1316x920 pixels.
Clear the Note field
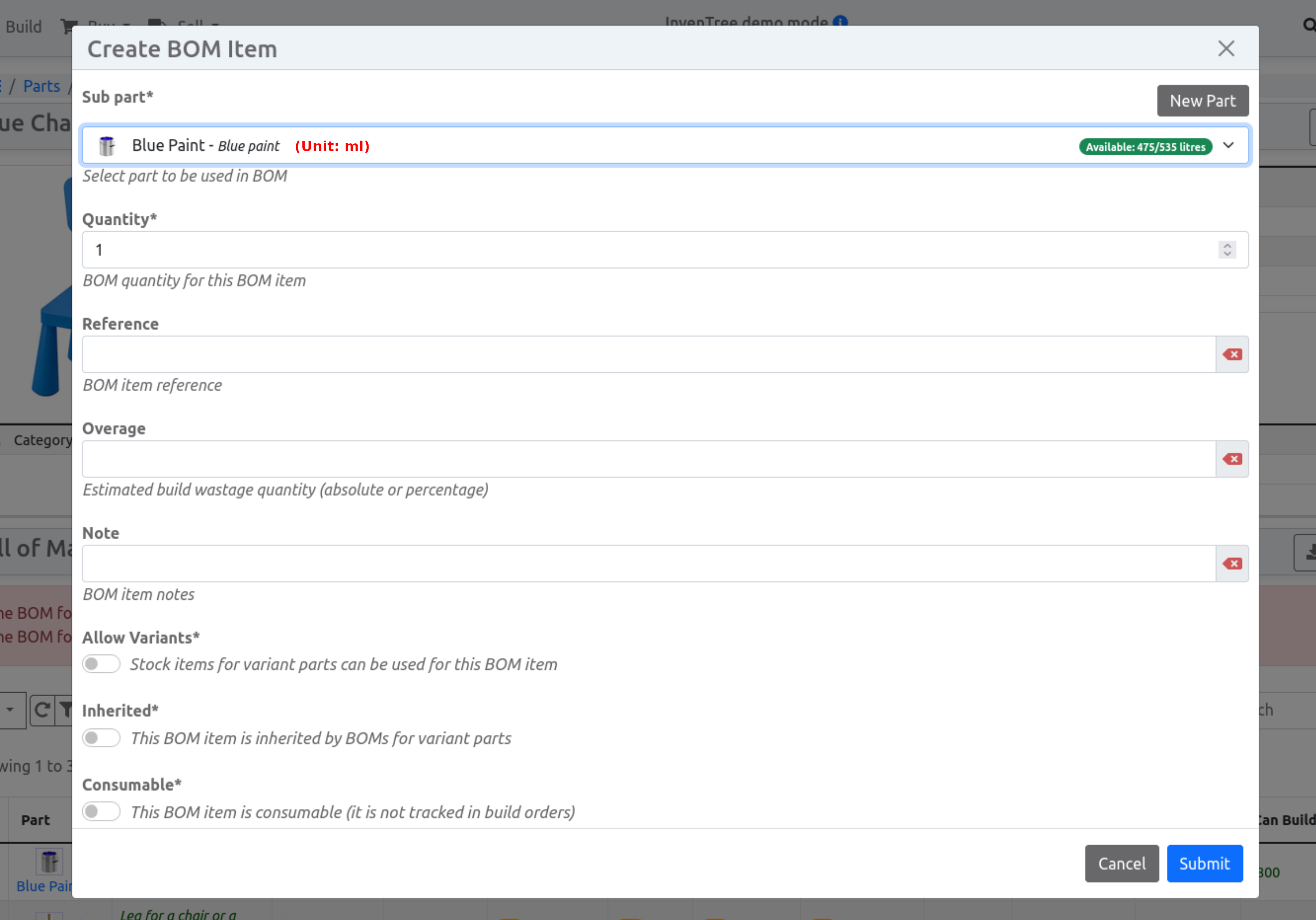1232,563
